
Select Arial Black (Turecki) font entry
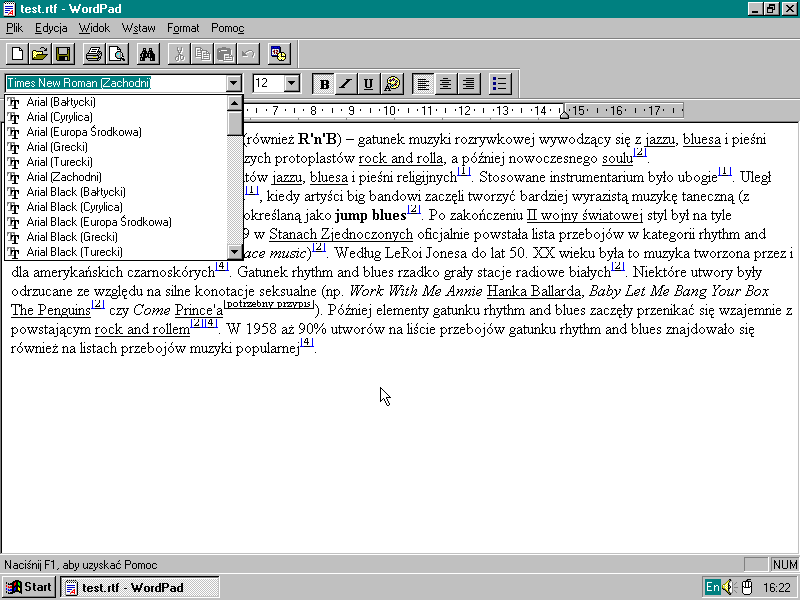pyautogui.click(x=116, y=252)
